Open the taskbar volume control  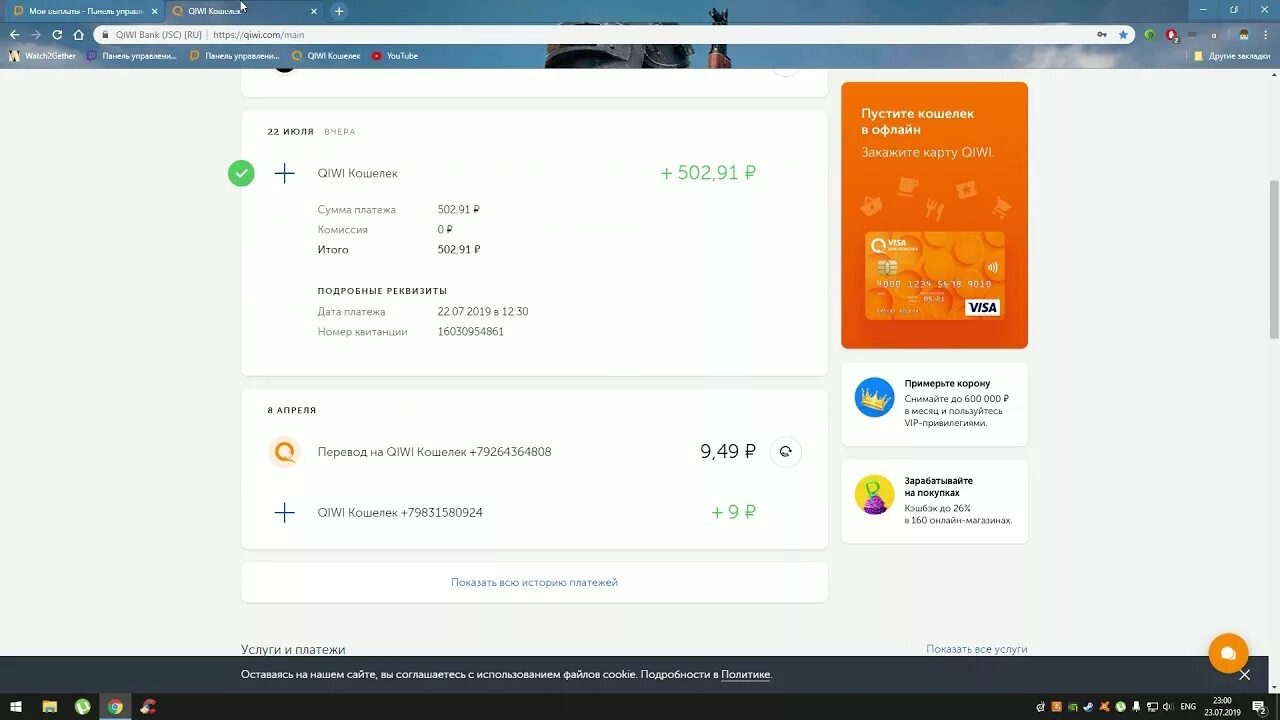[x=1167, y=707]
